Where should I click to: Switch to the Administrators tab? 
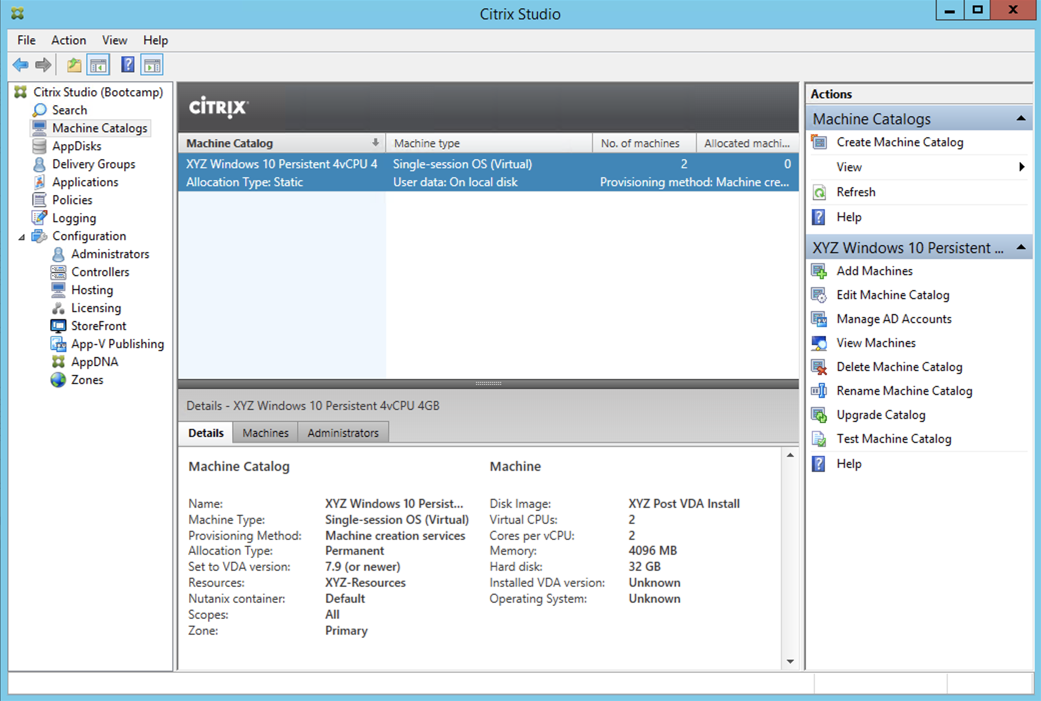click(343, 433)
